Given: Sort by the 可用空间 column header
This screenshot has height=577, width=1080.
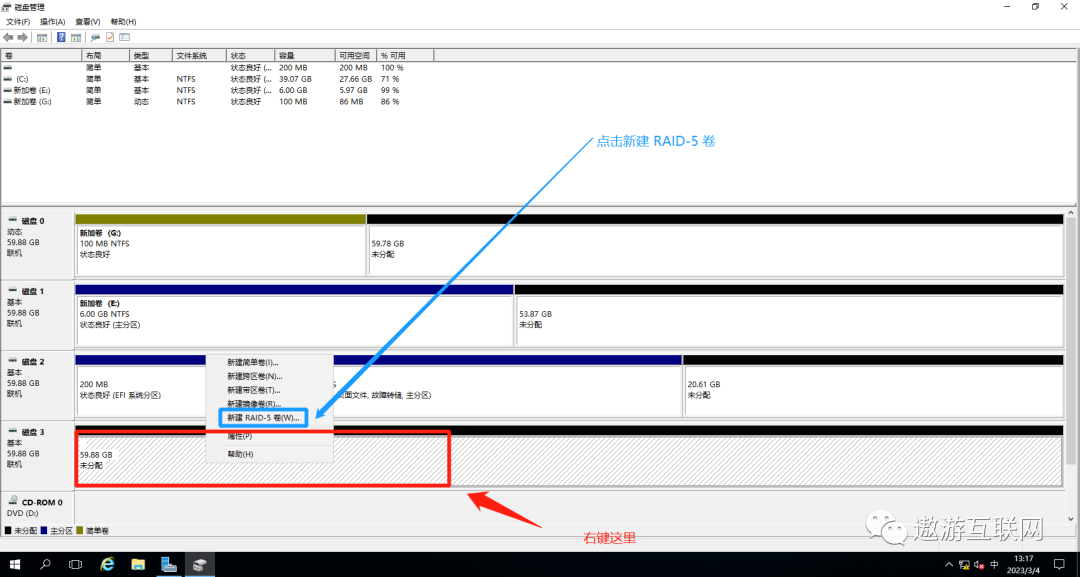Looking at the screenshot, I should 355,55.
